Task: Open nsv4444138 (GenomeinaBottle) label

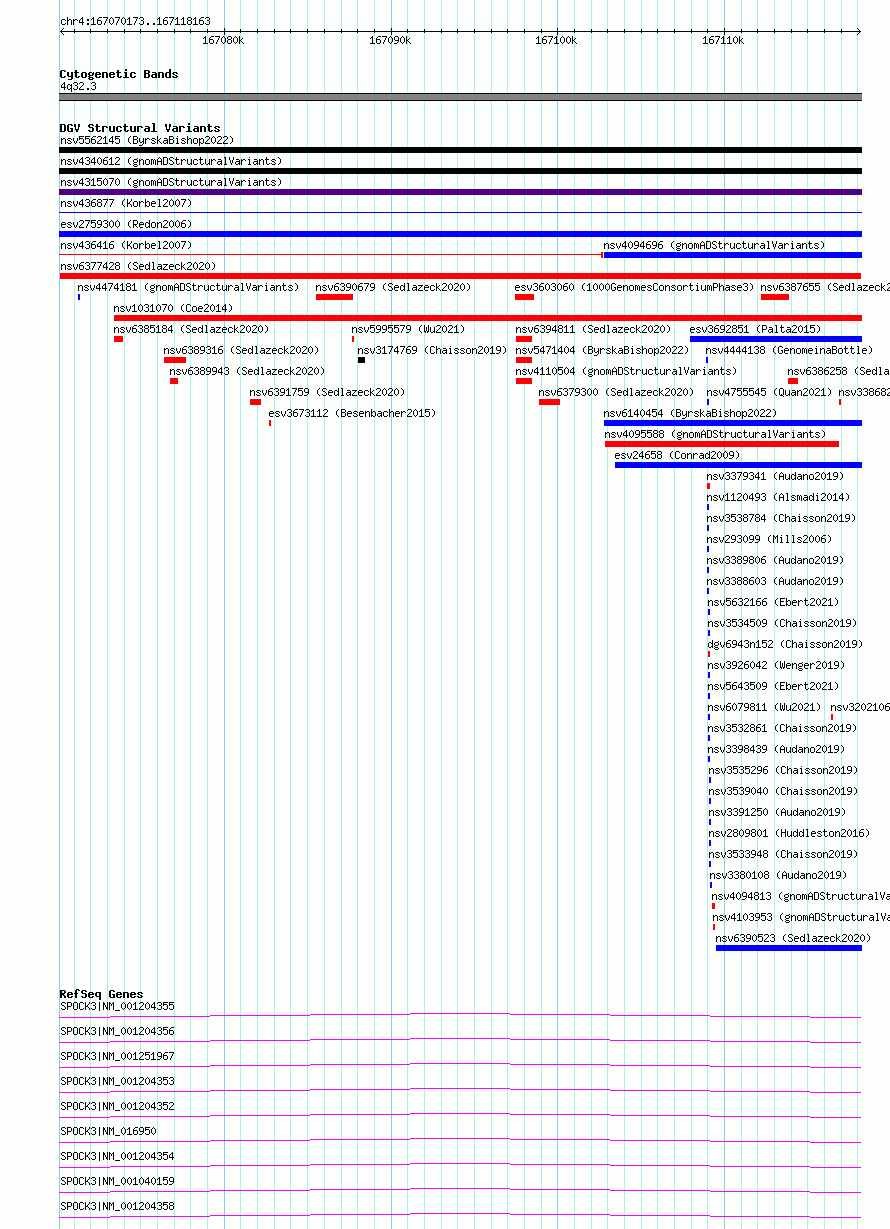Action: (788, 350)
